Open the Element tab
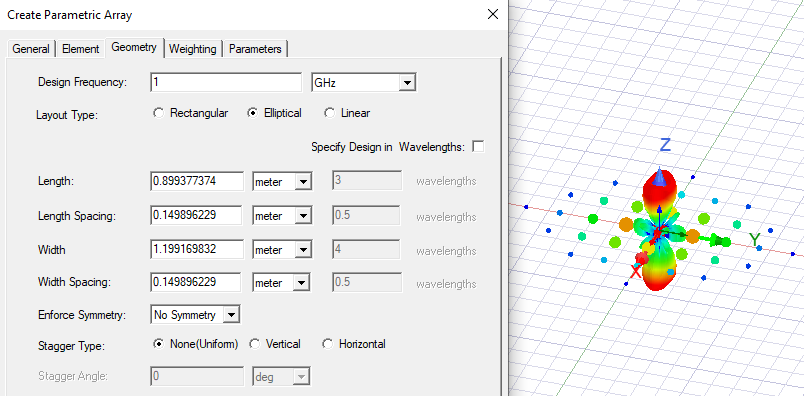Screen dimensions: 804x396 [x=81, y=49]
